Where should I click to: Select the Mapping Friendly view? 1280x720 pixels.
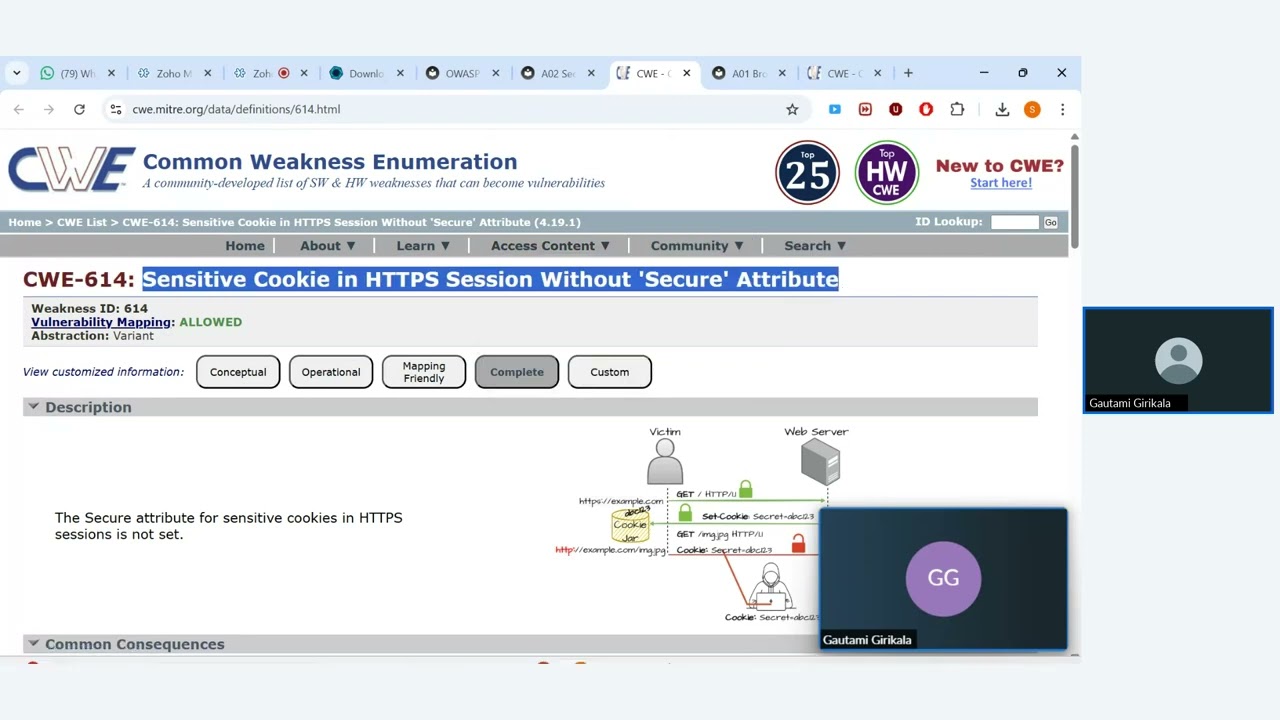pyautogui.click(x=424, y=372)
